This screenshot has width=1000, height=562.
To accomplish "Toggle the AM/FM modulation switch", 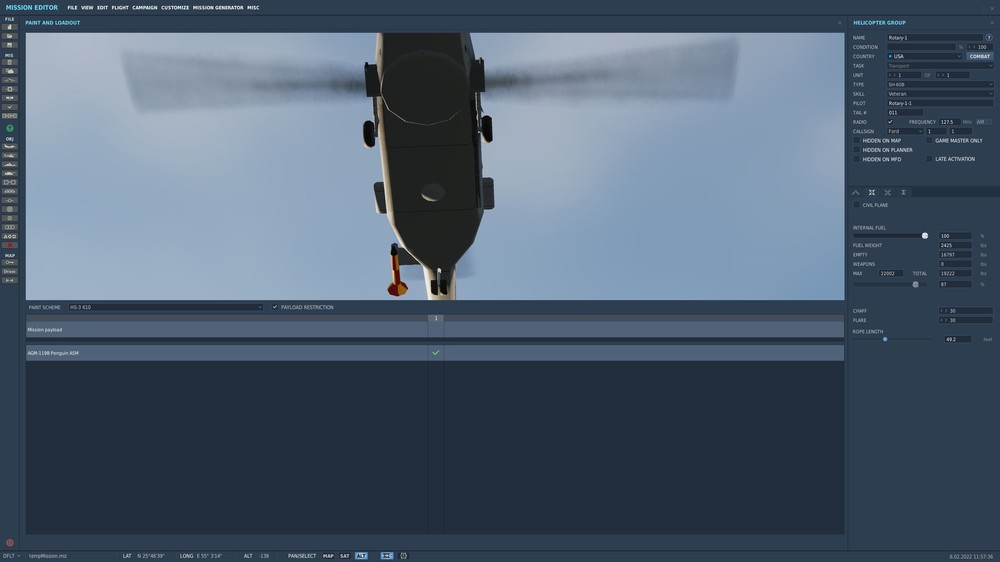I will (983, 122).
